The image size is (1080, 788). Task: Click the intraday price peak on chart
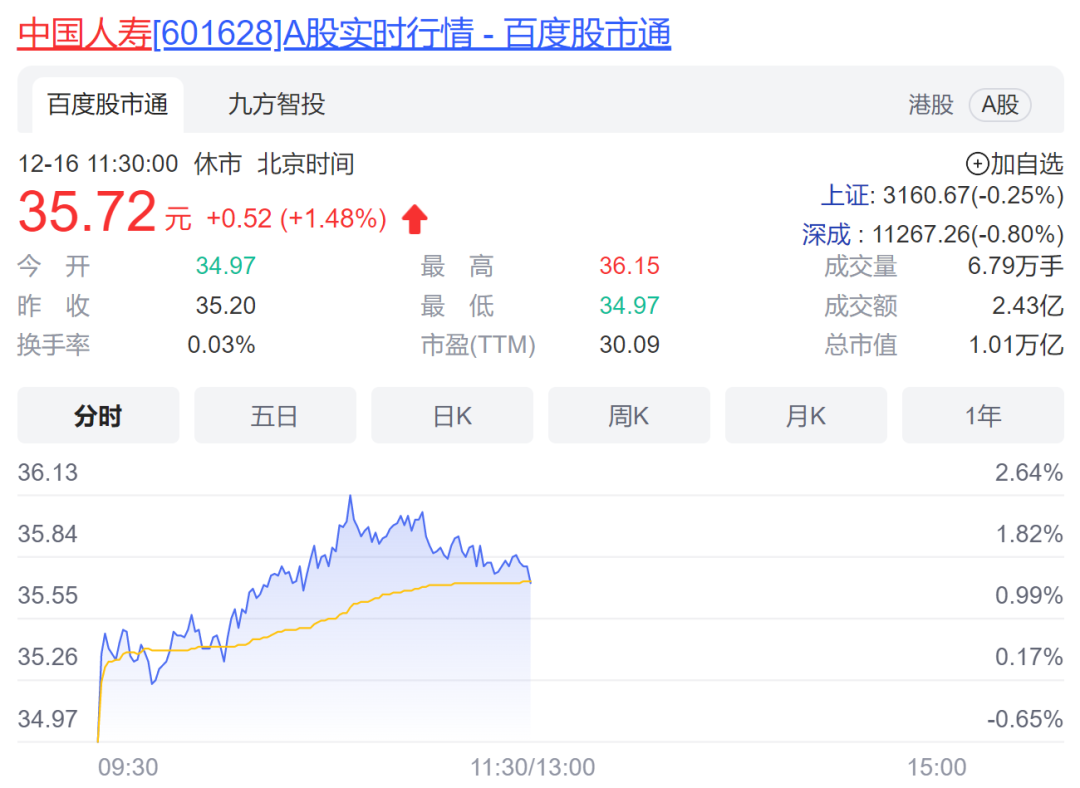(x=351, y=496)
